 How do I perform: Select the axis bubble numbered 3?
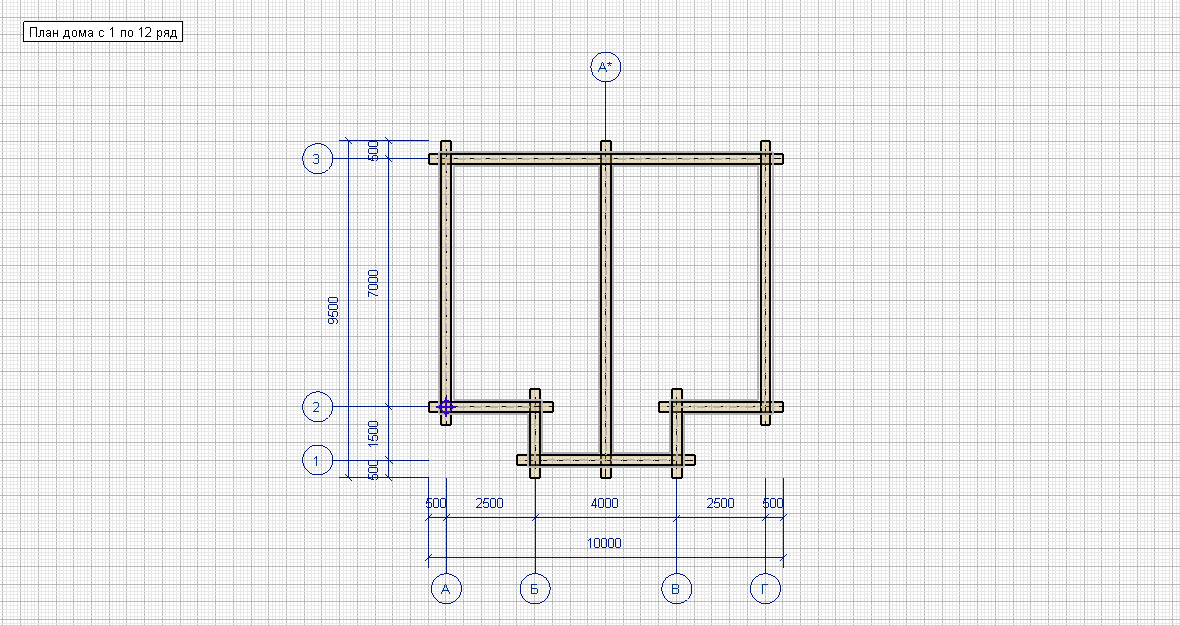point(317,158)
